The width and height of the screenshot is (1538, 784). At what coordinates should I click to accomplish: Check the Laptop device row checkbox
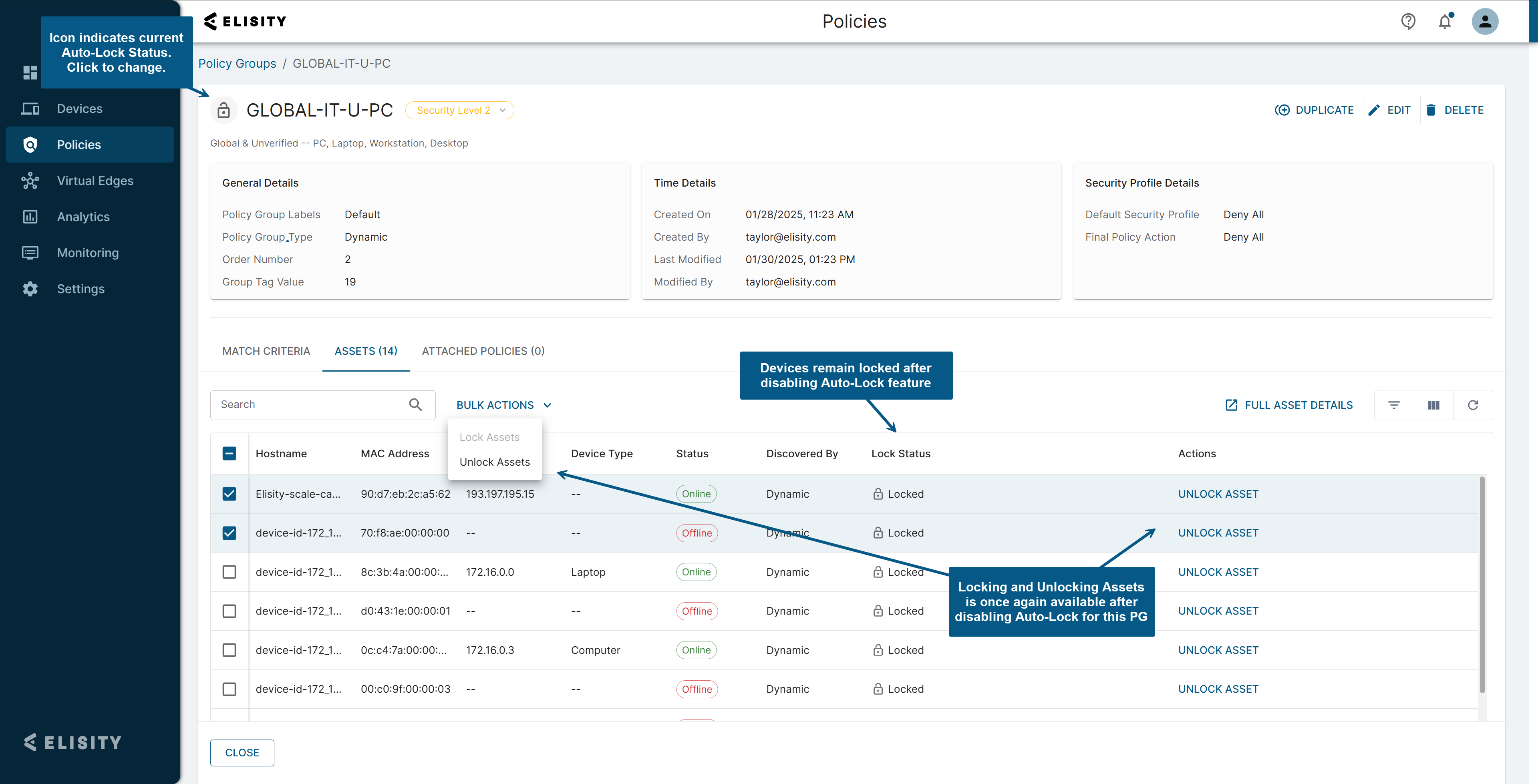click(x=229, y=572)
